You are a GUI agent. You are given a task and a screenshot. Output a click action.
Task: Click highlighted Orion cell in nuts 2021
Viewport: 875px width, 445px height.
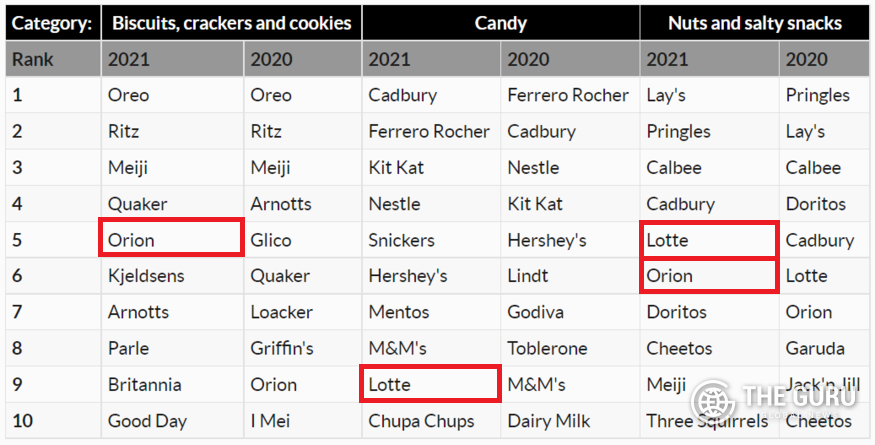coord(709,275)
